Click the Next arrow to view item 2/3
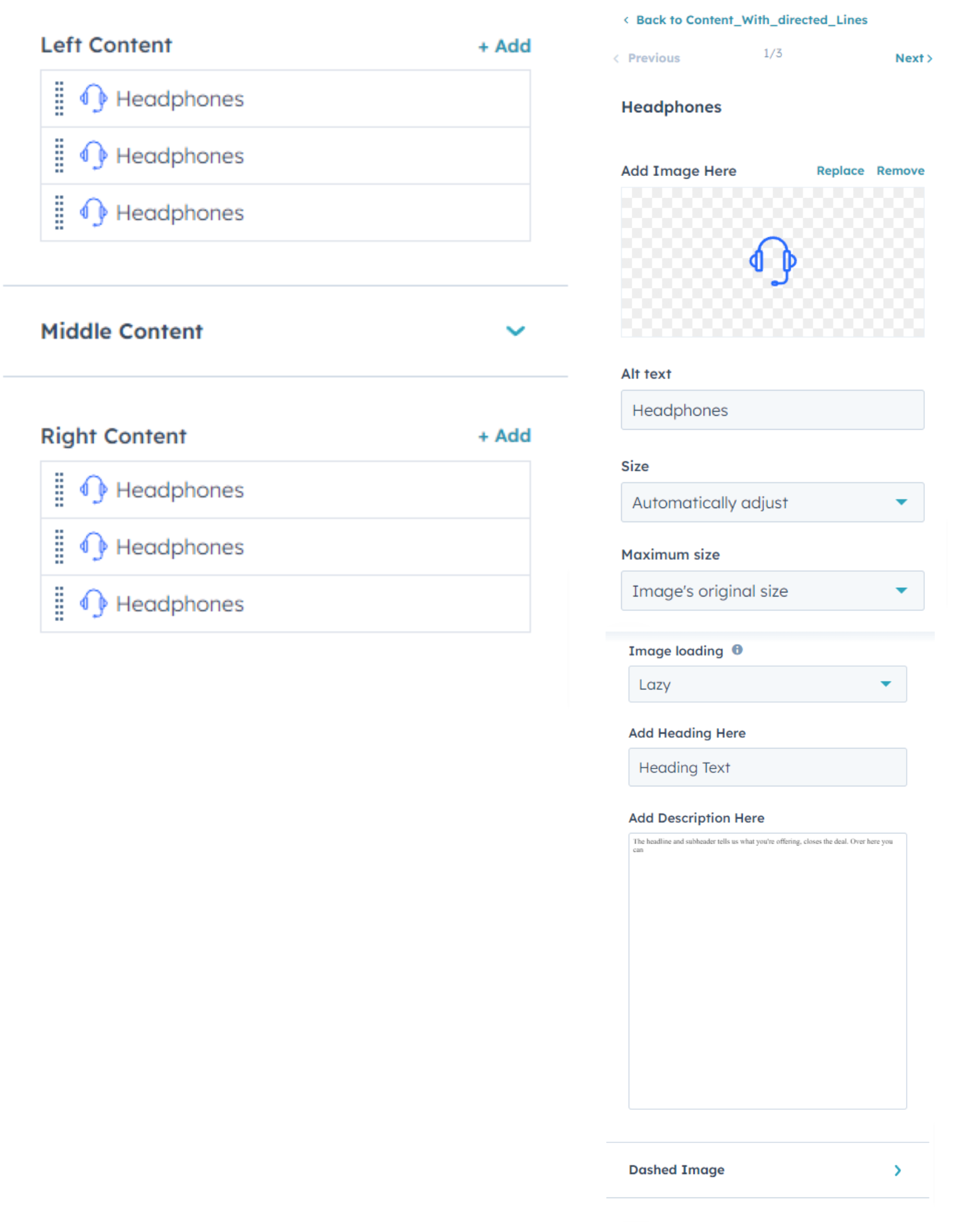The height and width of the screenshot is (1232, 958). [913, 58]
